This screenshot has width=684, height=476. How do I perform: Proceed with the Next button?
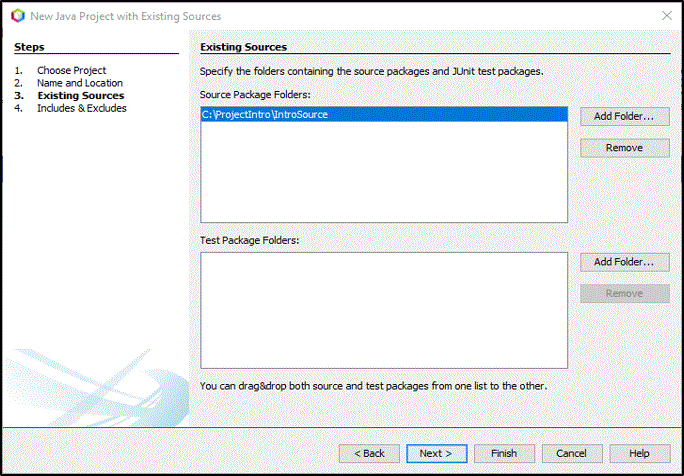pyautogui.click(x=436, y=453)
